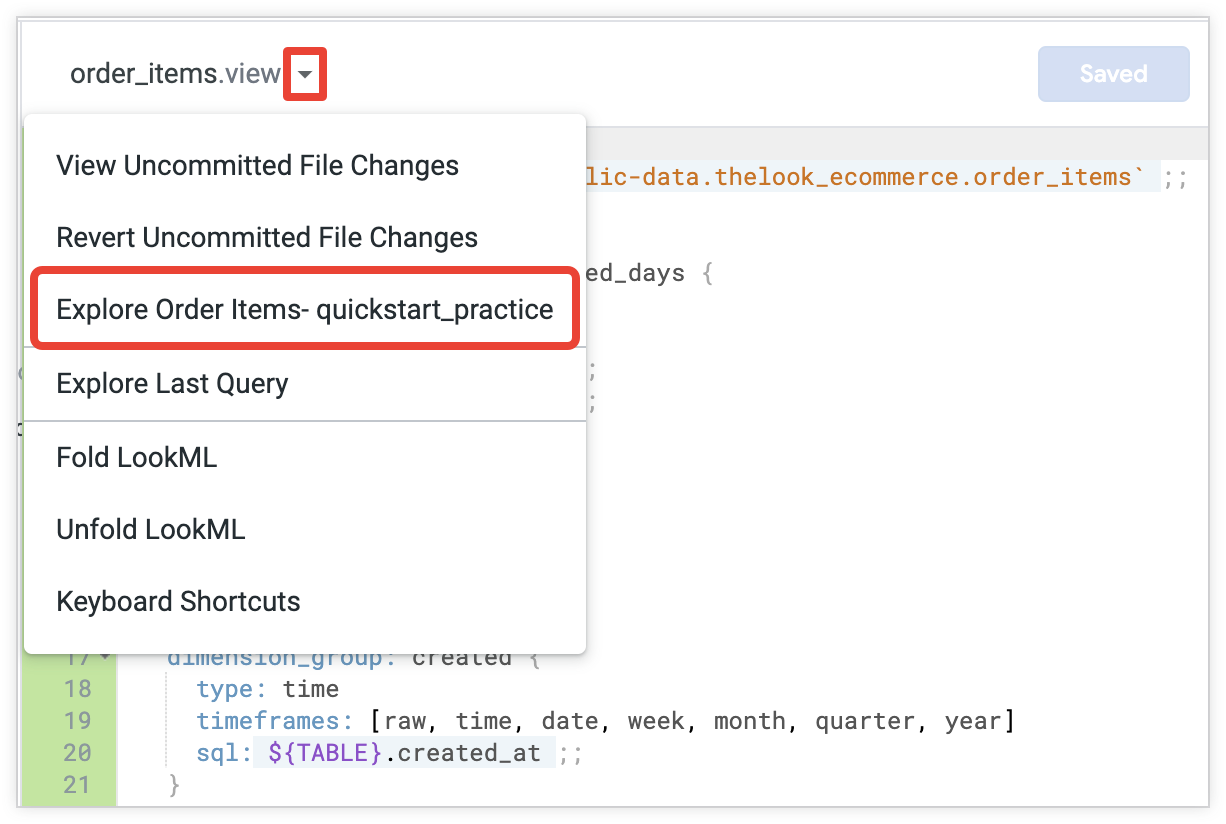Select "View Uncommitted File Changes"
Image resolution: width=1226 pixels, height=824 pixels.
tap(257, 165)
